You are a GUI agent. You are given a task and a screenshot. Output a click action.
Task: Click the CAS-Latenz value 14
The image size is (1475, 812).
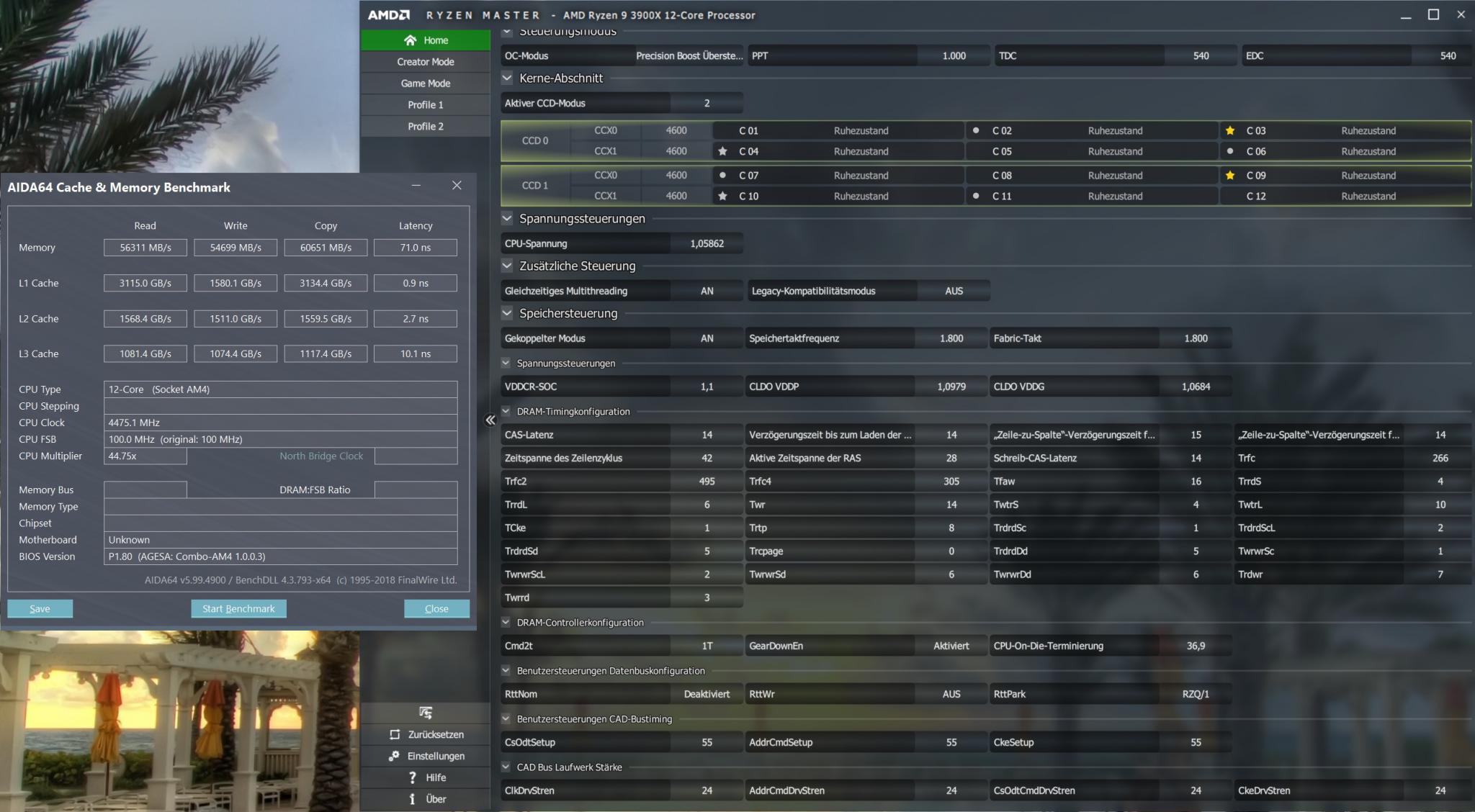pyautogui.click(x=707, y=435)
